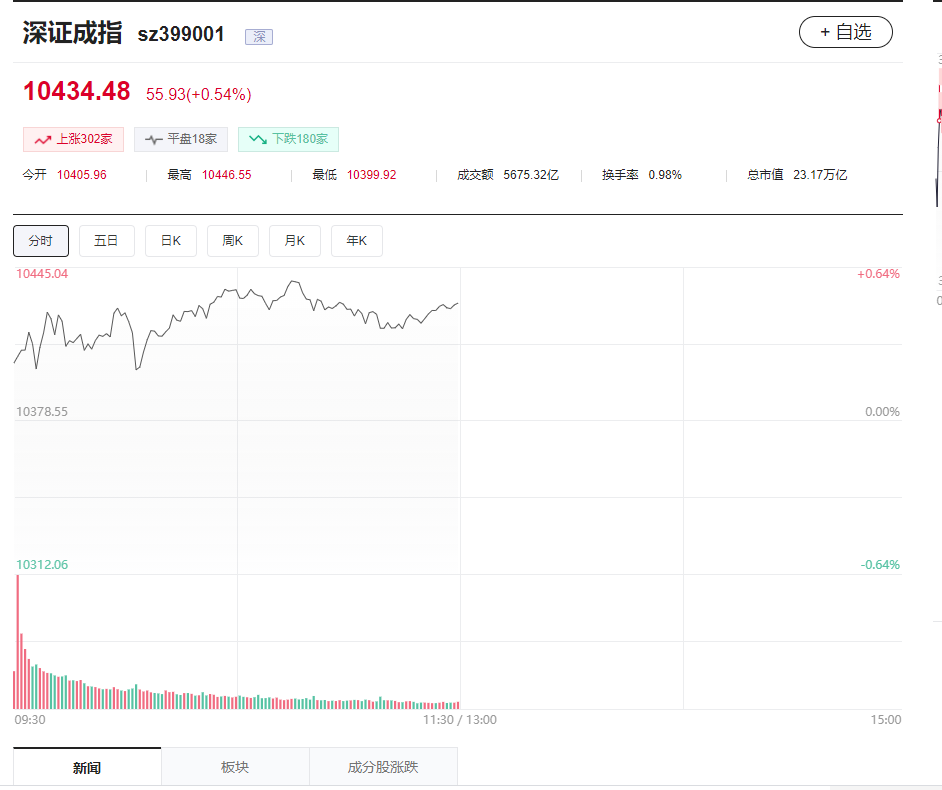942x790 pixels.
Task: Click the 11:30 / 13:00 time marker
Action: [x=459, y=719]
